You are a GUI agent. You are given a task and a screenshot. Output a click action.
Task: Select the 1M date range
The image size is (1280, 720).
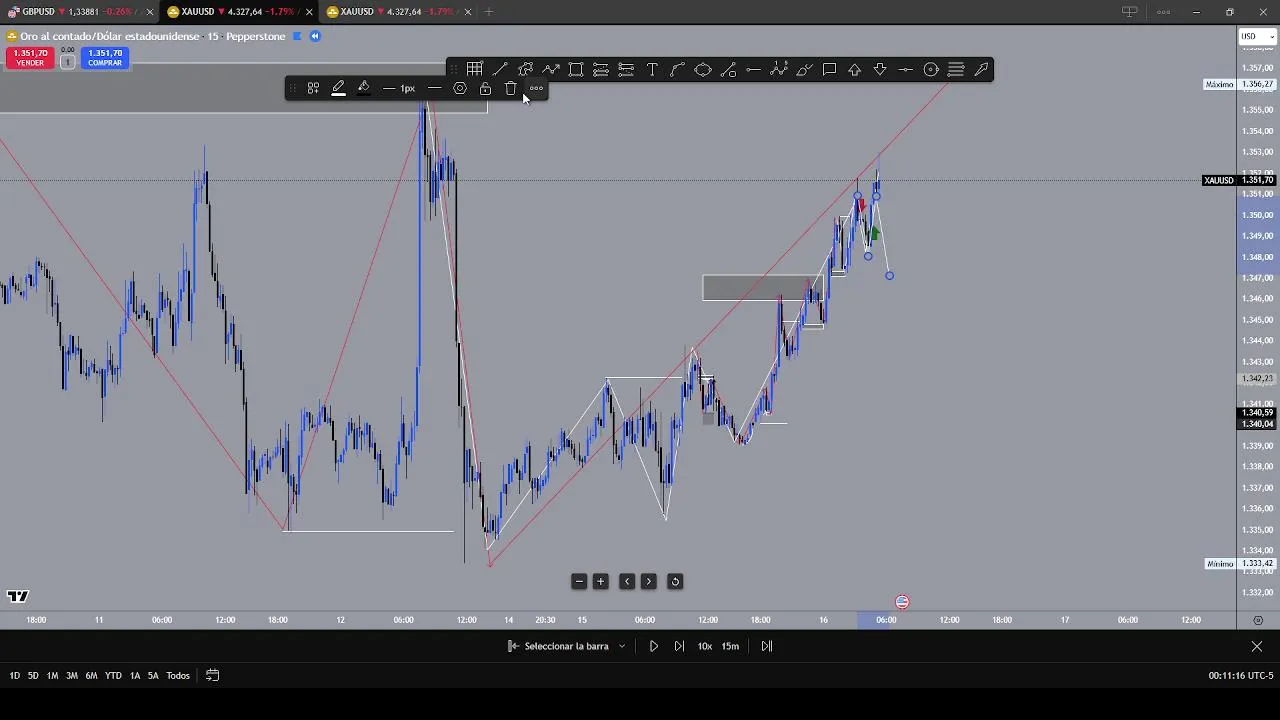(x=52, y=676)
